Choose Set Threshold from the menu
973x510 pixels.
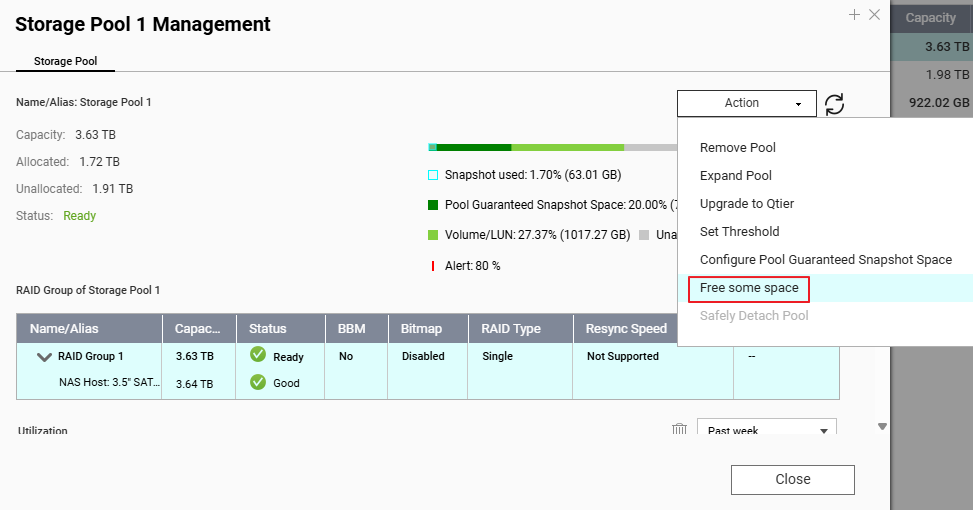739,232
